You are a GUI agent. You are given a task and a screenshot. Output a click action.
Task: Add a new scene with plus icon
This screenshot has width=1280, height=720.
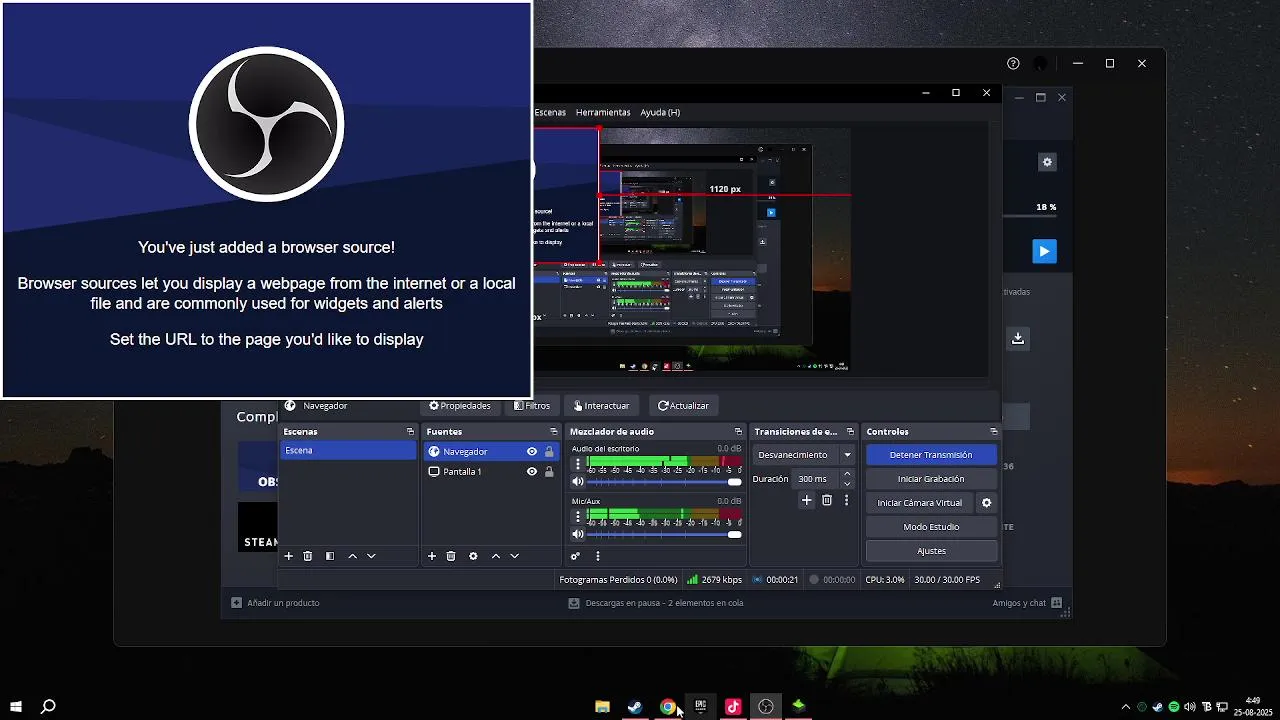tap(289, 556)
